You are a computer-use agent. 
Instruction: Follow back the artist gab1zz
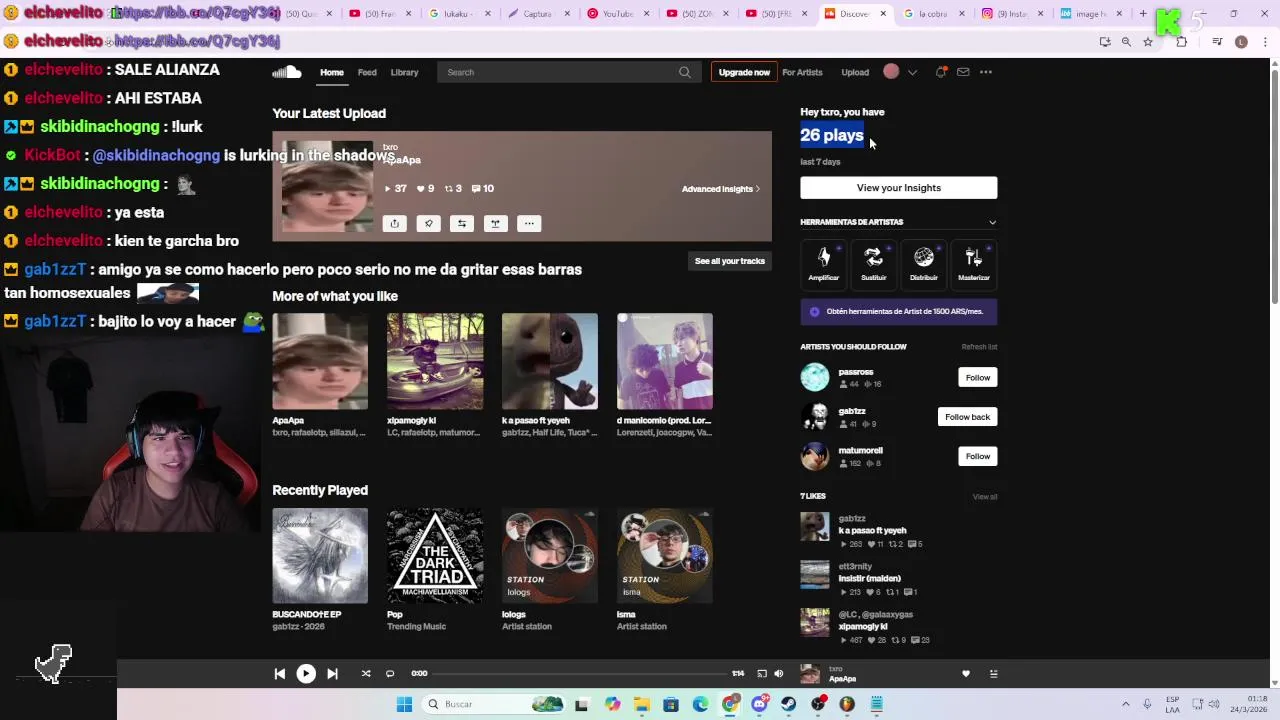pyautogui.click(x=967, y=417)
